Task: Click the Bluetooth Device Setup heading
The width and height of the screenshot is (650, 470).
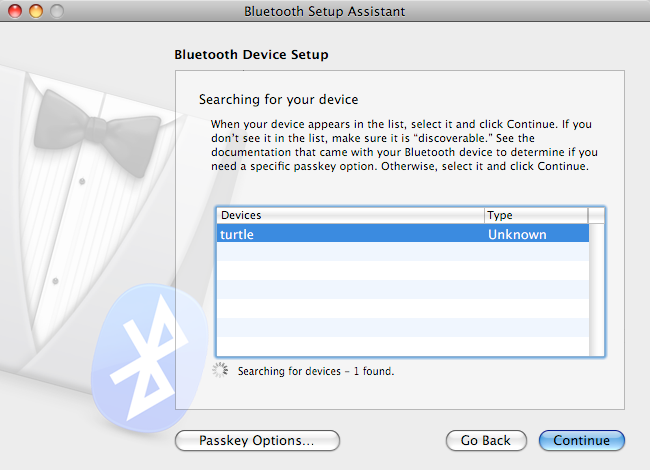Action: coord(251,54)
